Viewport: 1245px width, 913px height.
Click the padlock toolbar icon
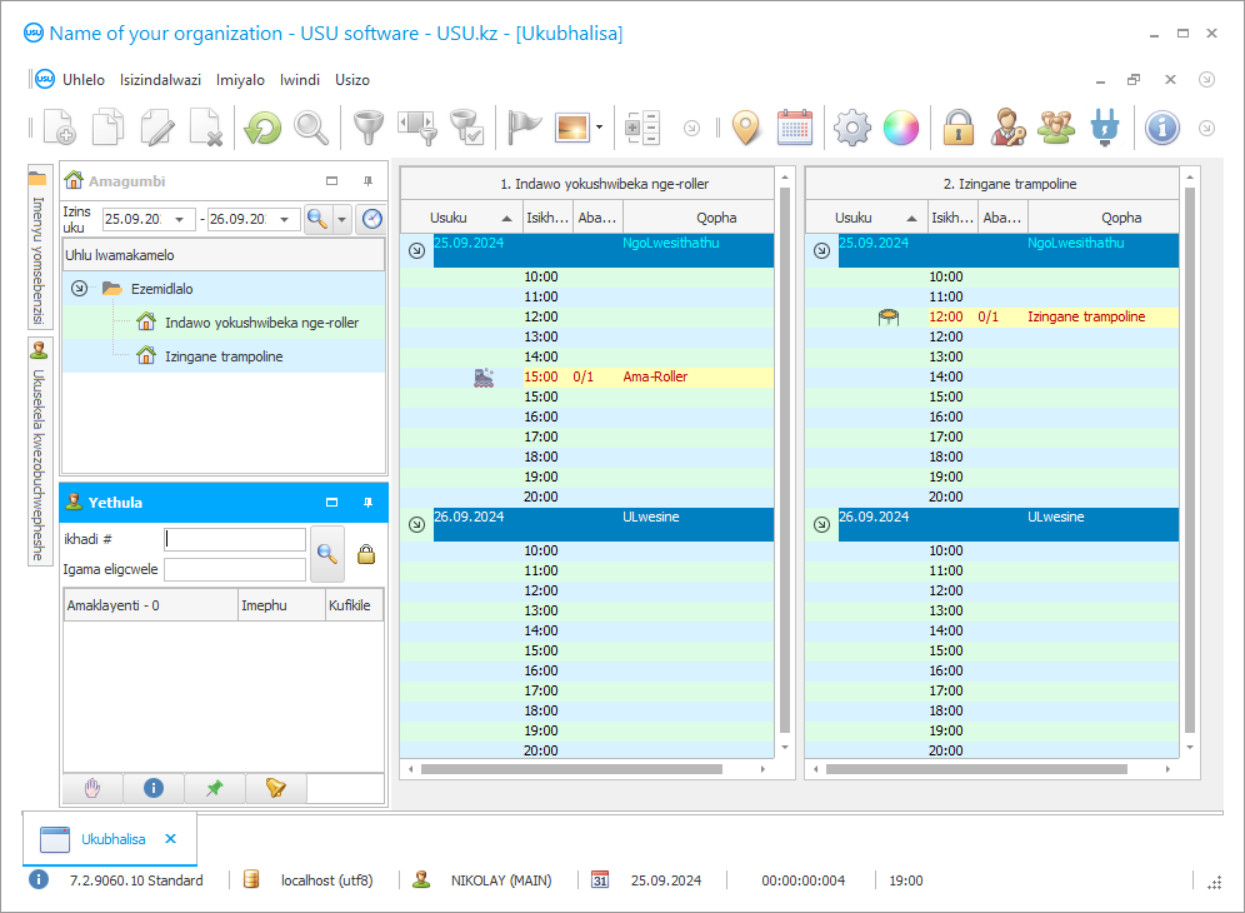click(x=958, y=128)
